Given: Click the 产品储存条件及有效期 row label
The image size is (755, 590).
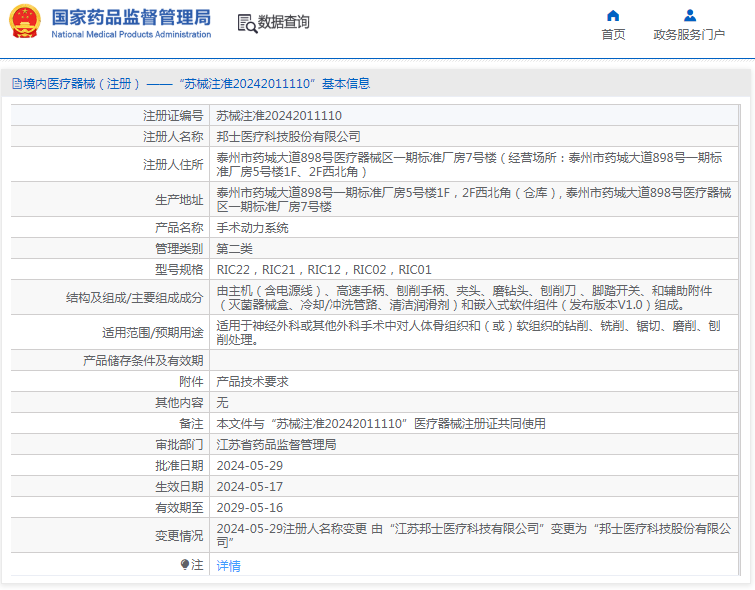Looking at the screenshot, I should click(x=143, y=361).
